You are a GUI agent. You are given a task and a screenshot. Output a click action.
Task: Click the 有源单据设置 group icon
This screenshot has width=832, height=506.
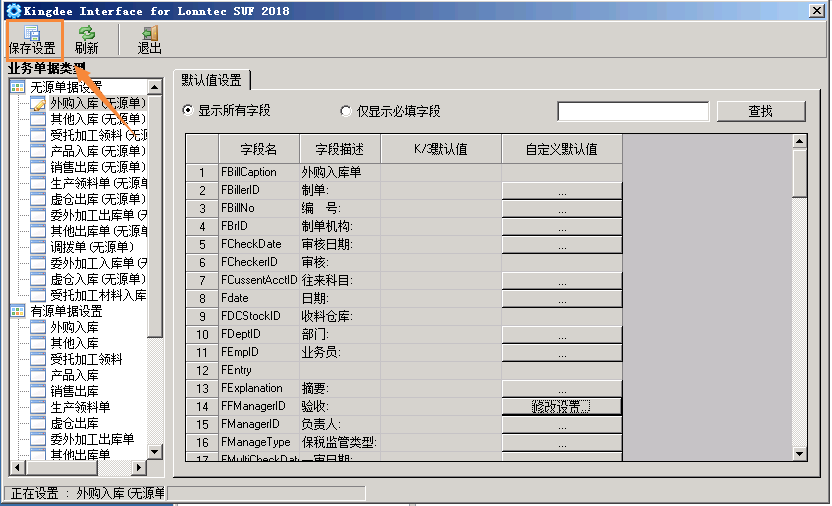coord(18,311)
